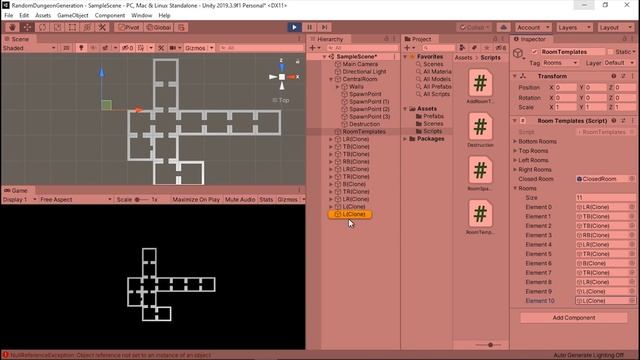Open the Assets menu
Viewport: 640px width, 360px height.
(x=43, y=16)
